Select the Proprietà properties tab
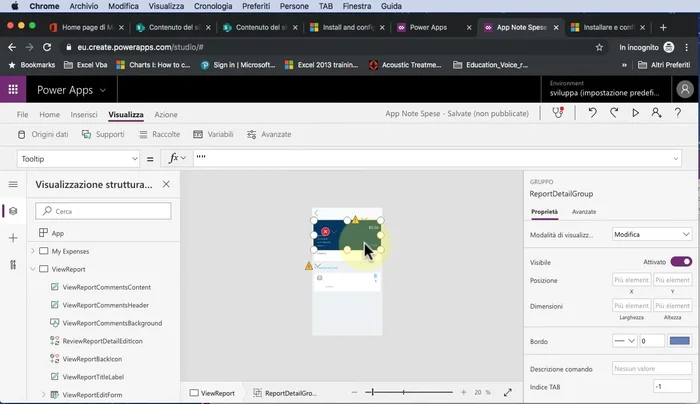This screenshot has height=404, width=700. [544, 212]
